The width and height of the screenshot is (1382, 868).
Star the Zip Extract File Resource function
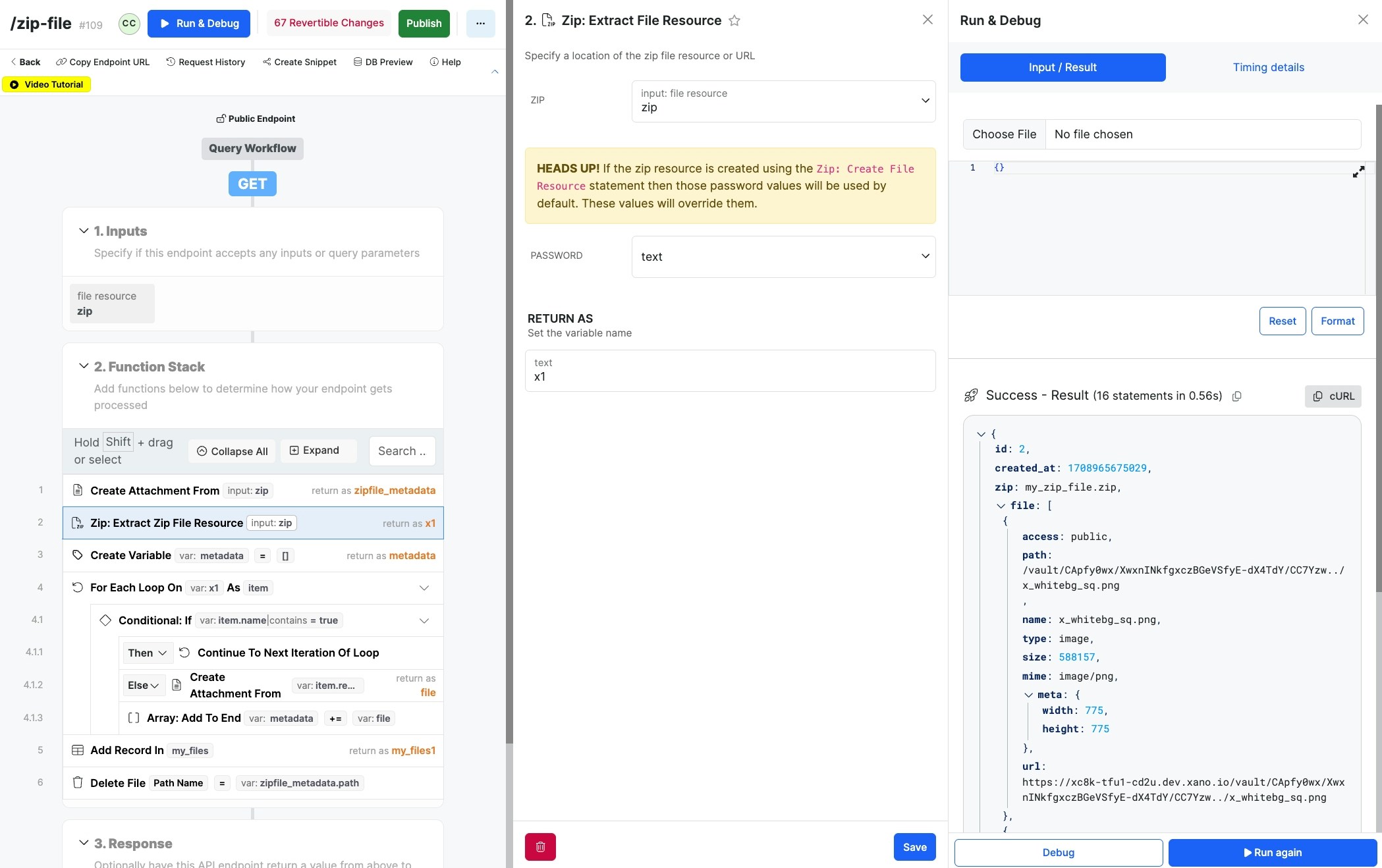point(734,21)
